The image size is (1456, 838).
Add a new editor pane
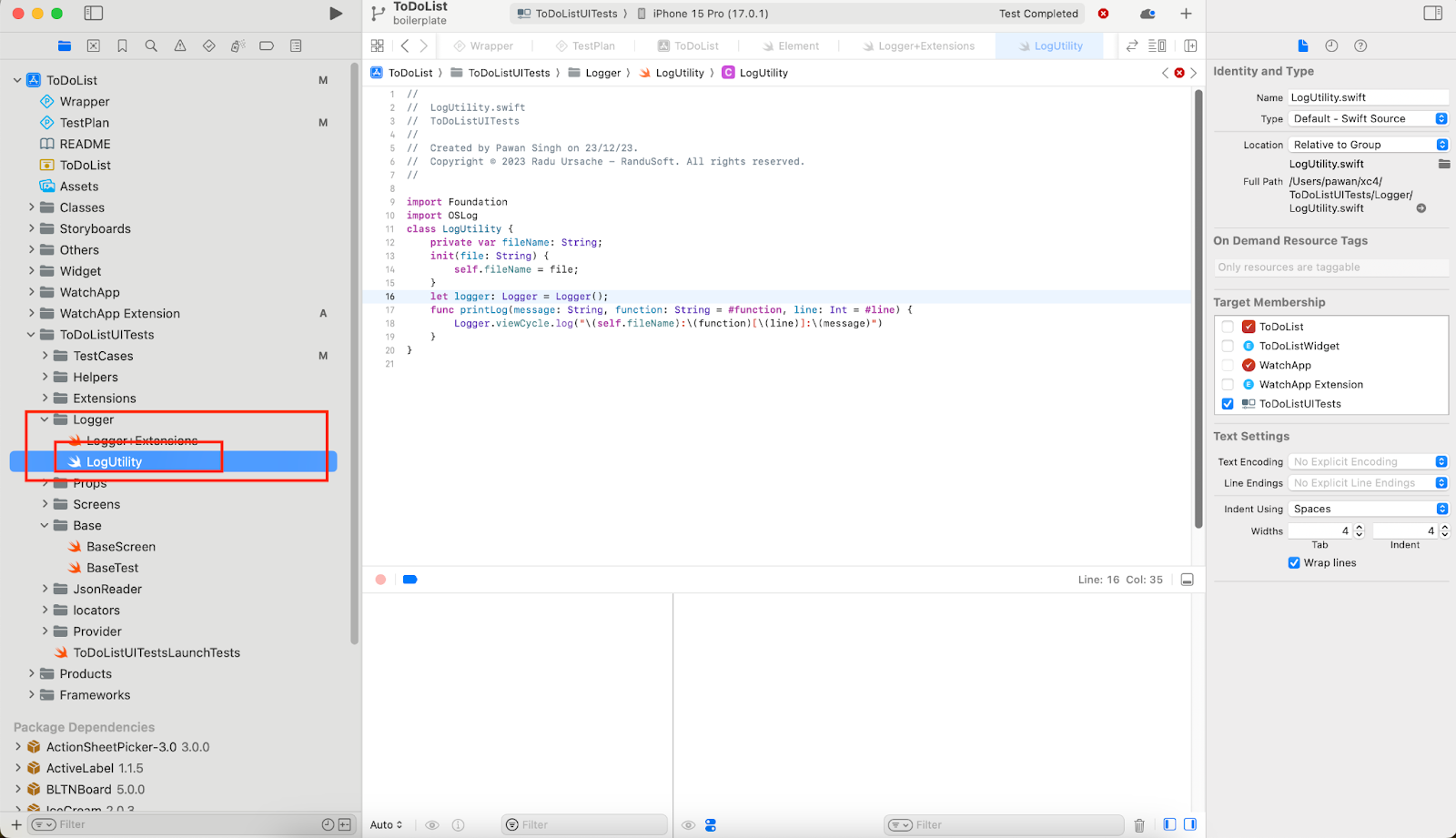coord(1190,45)
